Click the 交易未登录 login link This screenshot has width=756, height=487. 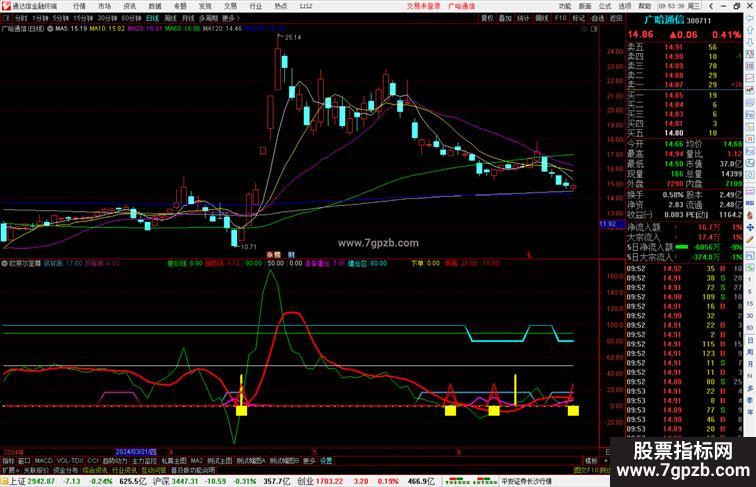pyautogui.click(x=424, y=6)
